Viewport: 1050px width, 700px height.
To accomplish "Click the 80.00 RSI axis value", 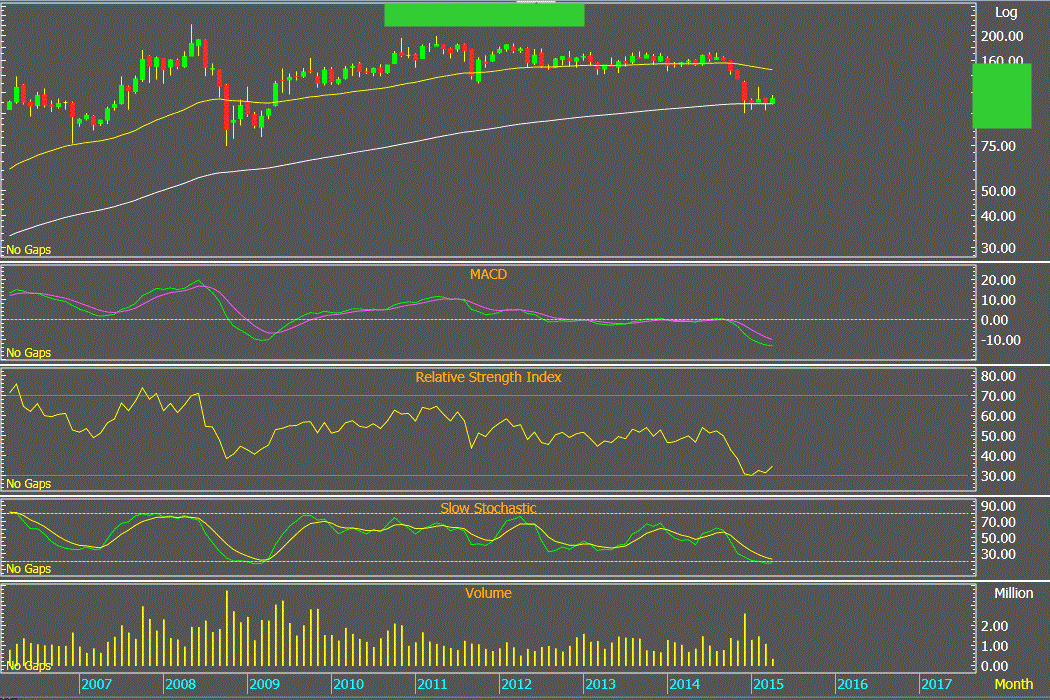I will [998, 376].
